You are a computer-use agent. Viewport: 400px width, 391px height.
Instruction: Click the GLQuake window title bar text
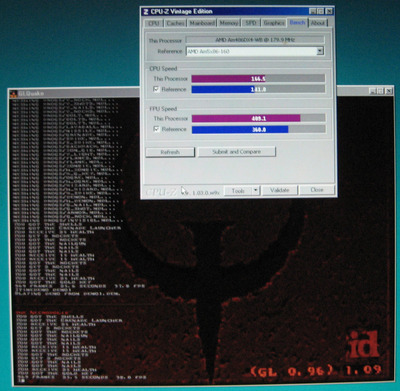click(31, 94)
